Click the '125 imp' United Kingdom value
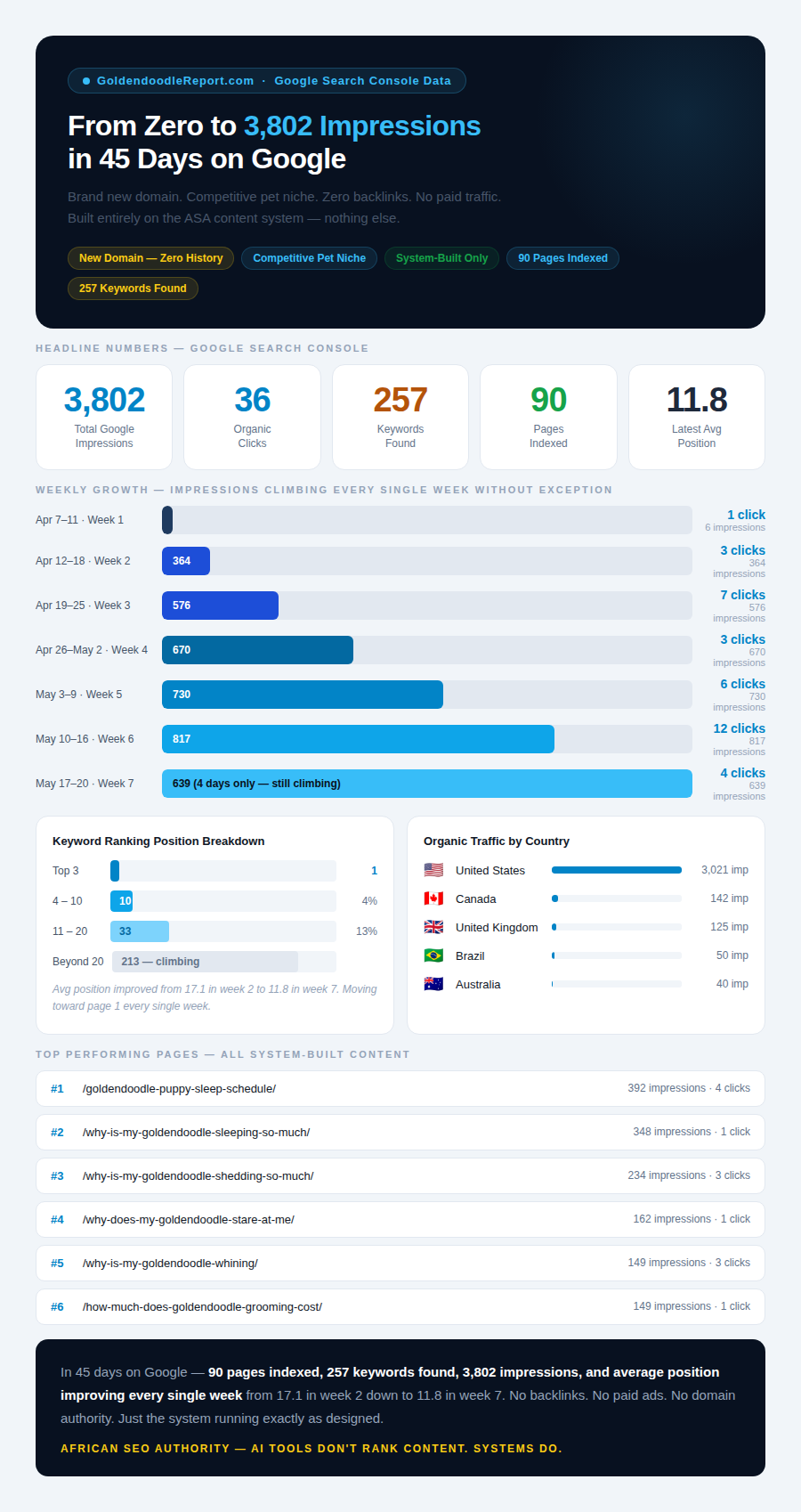Viewport: 801px width, 1512px height. (729, 927)
